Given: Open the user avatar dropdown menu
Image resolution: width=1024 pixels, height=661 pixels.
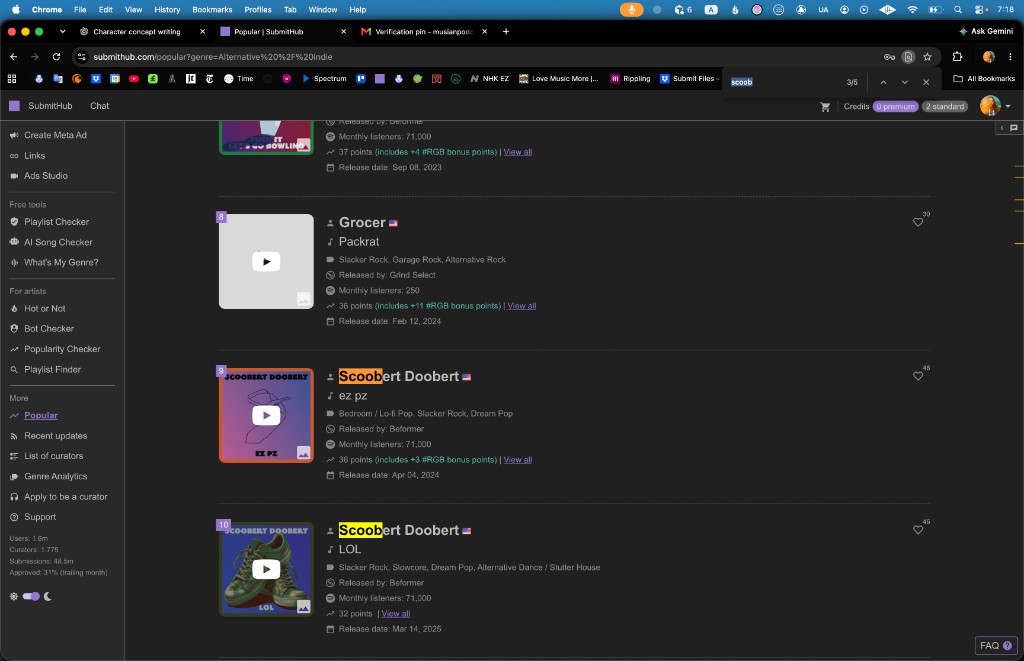Looking at the screenshot, I should (x=995, y=106).
